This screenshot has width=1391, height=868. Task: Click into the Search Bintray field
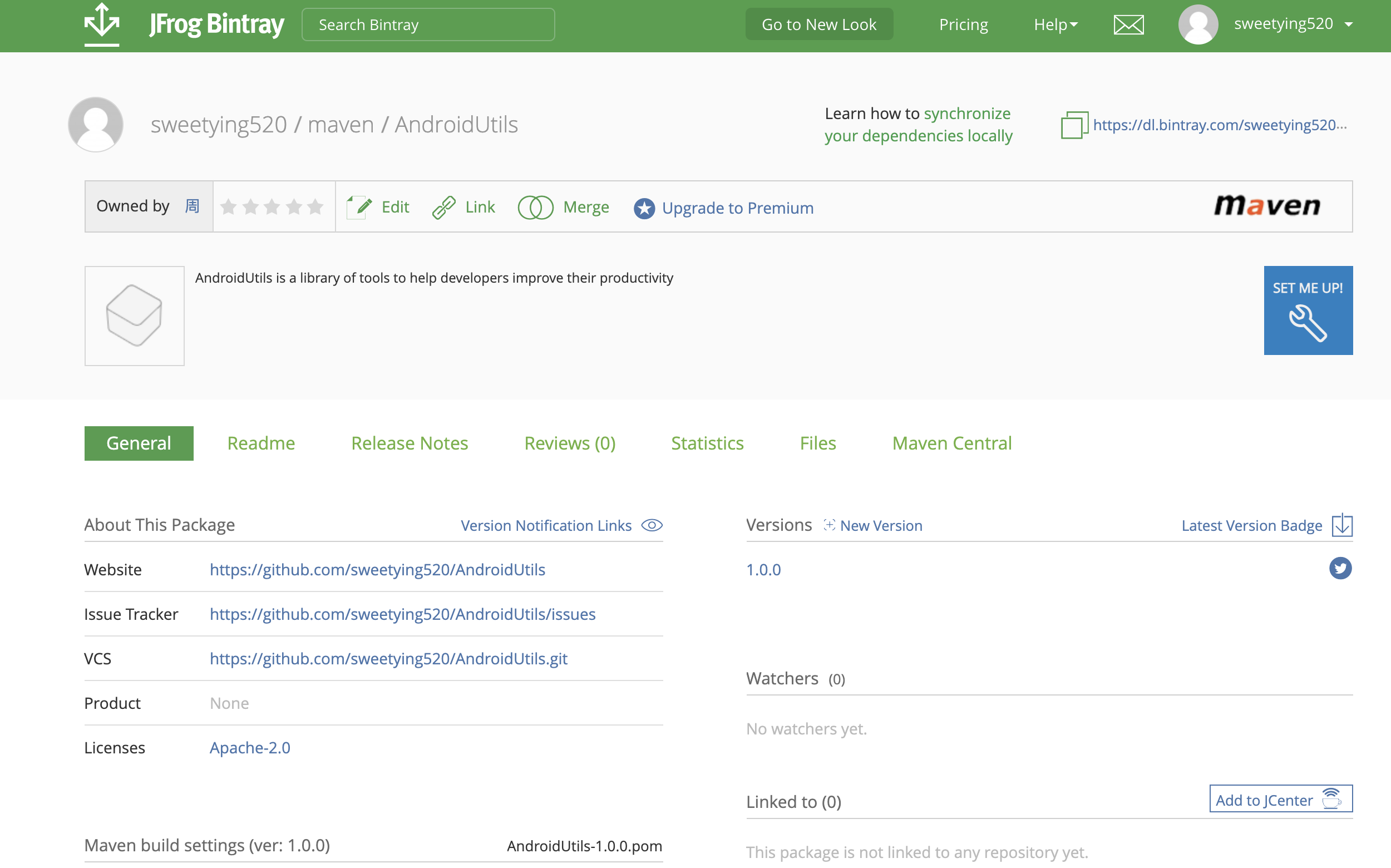pos(428,24)
